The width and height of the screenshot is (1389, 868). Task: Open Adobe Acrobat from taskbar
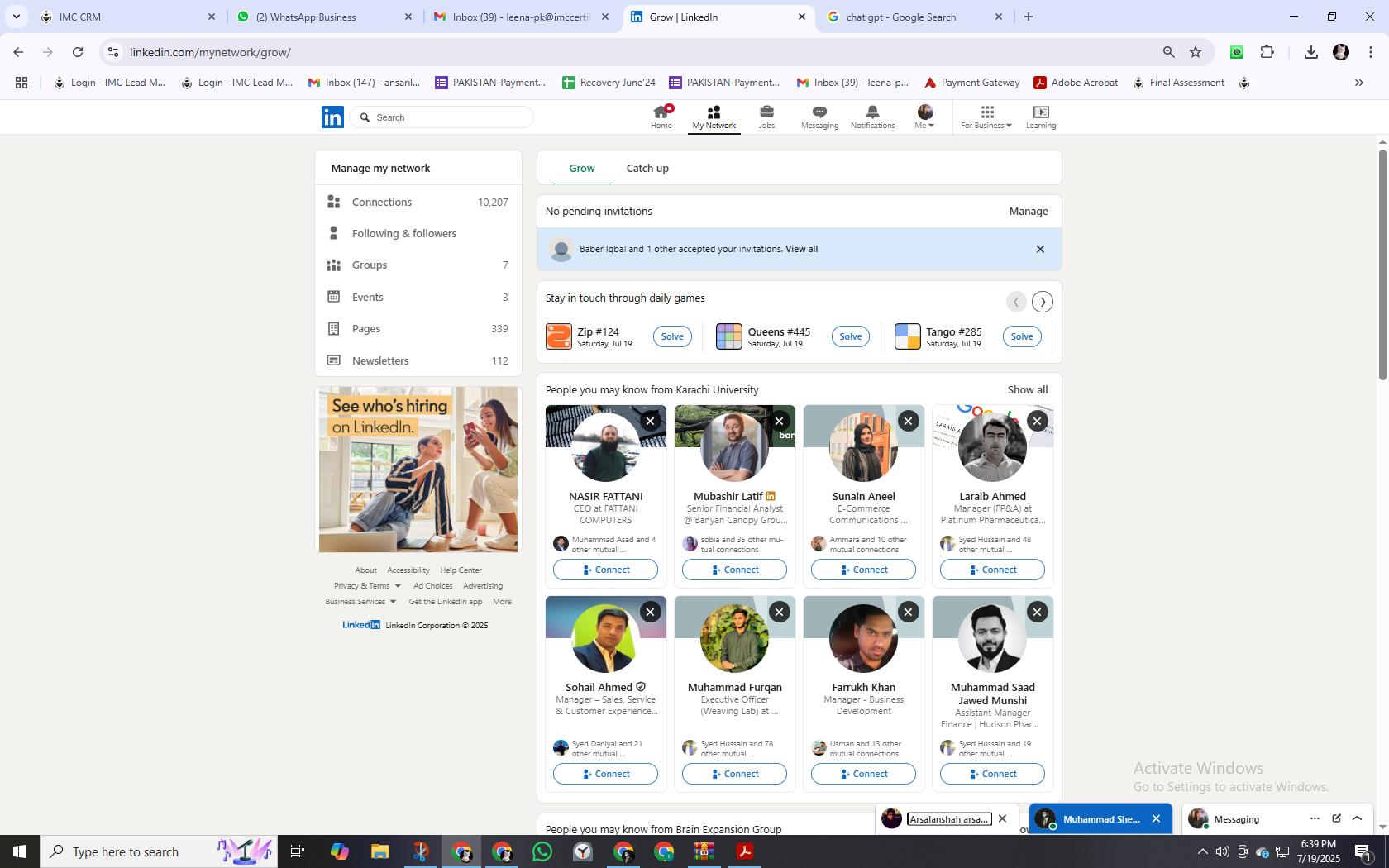[745, 851]
